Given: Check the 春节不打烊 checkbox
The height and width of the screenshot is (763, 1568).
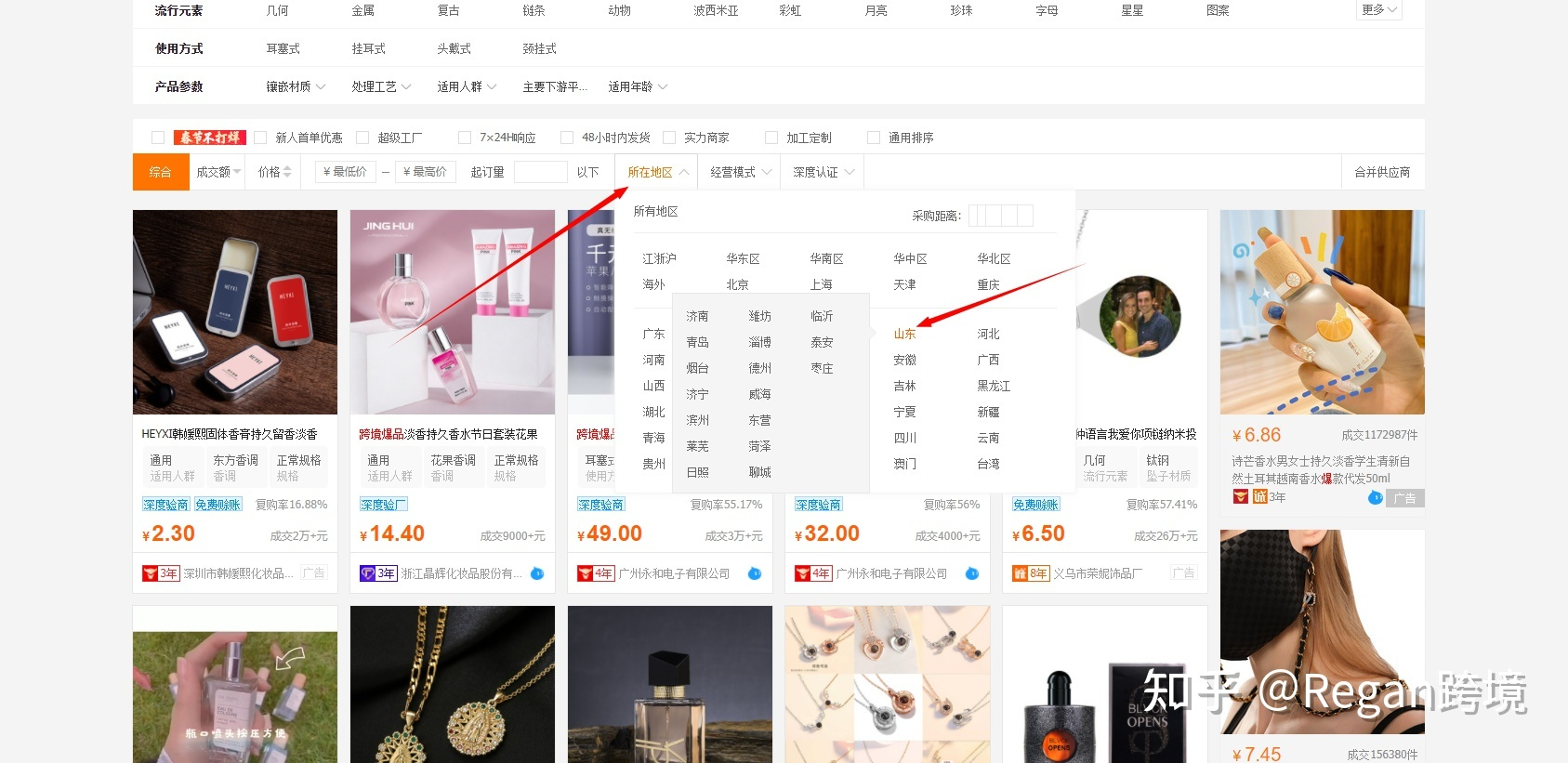Looking at the screenshot, I should click(158, 138).
